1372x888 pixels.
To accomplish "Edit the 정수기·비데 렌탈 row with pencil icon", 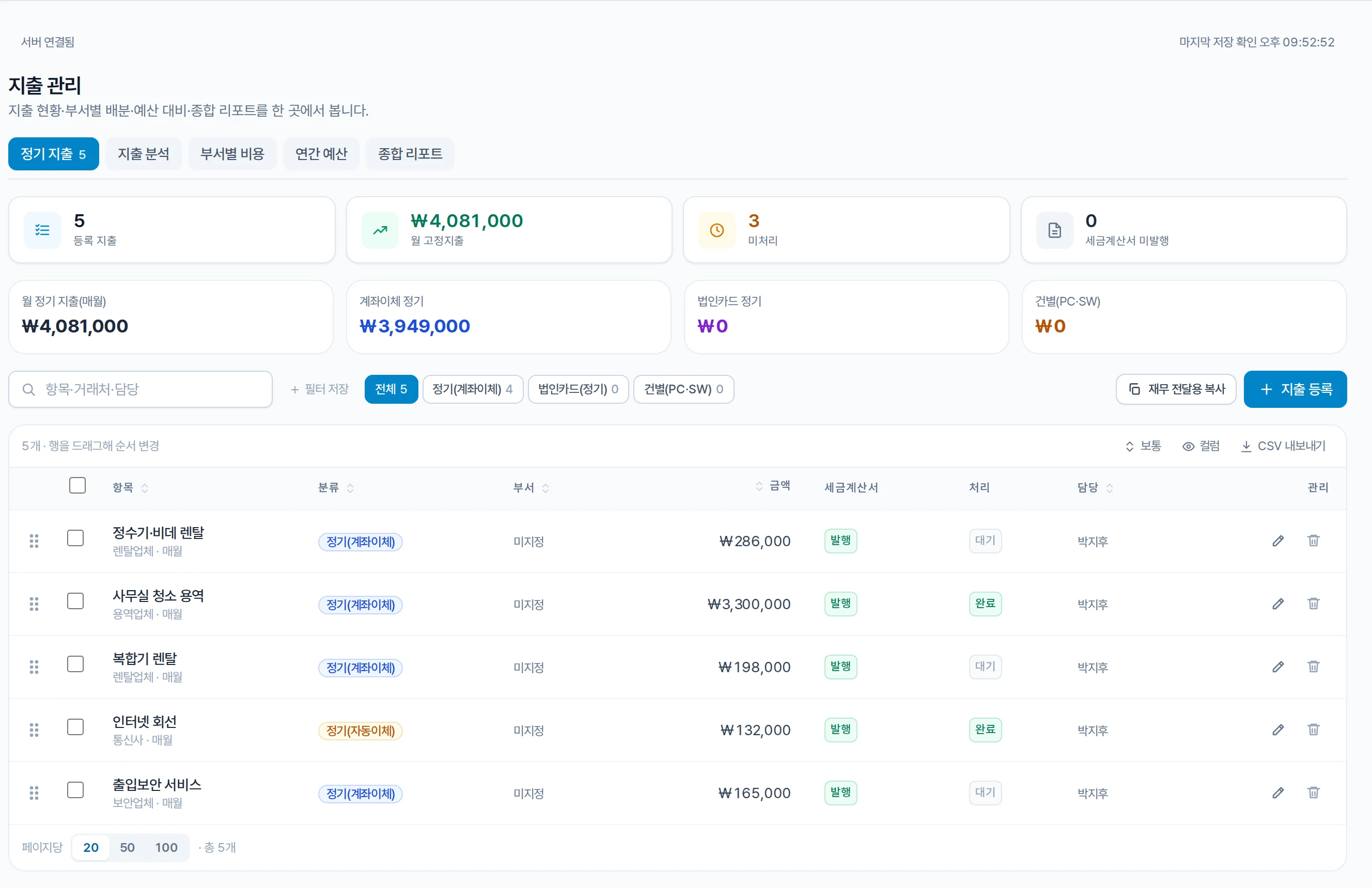I will pos(1278,541).
